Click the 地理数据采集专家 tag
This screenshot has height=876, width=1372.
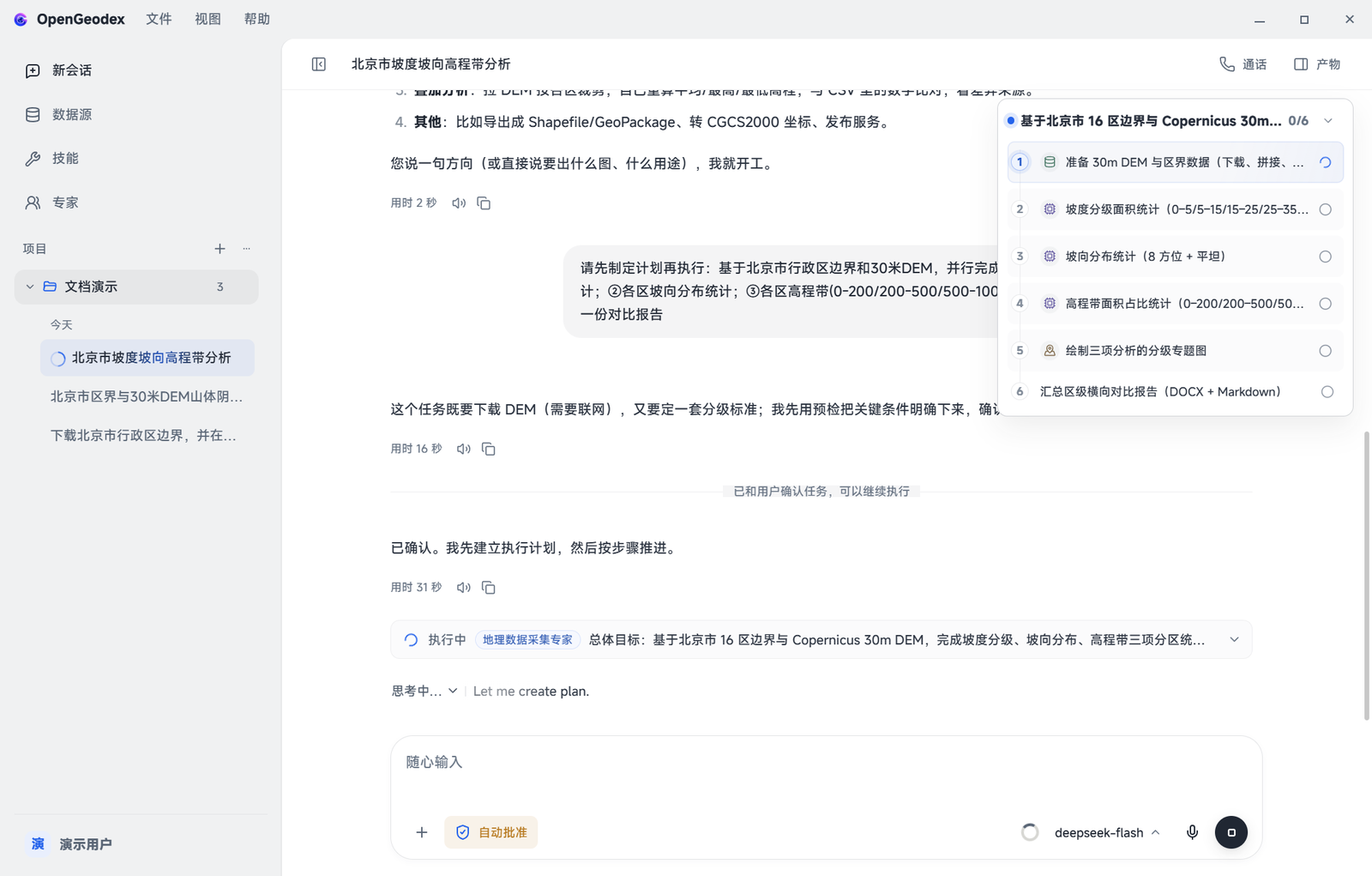pos(527,640)
